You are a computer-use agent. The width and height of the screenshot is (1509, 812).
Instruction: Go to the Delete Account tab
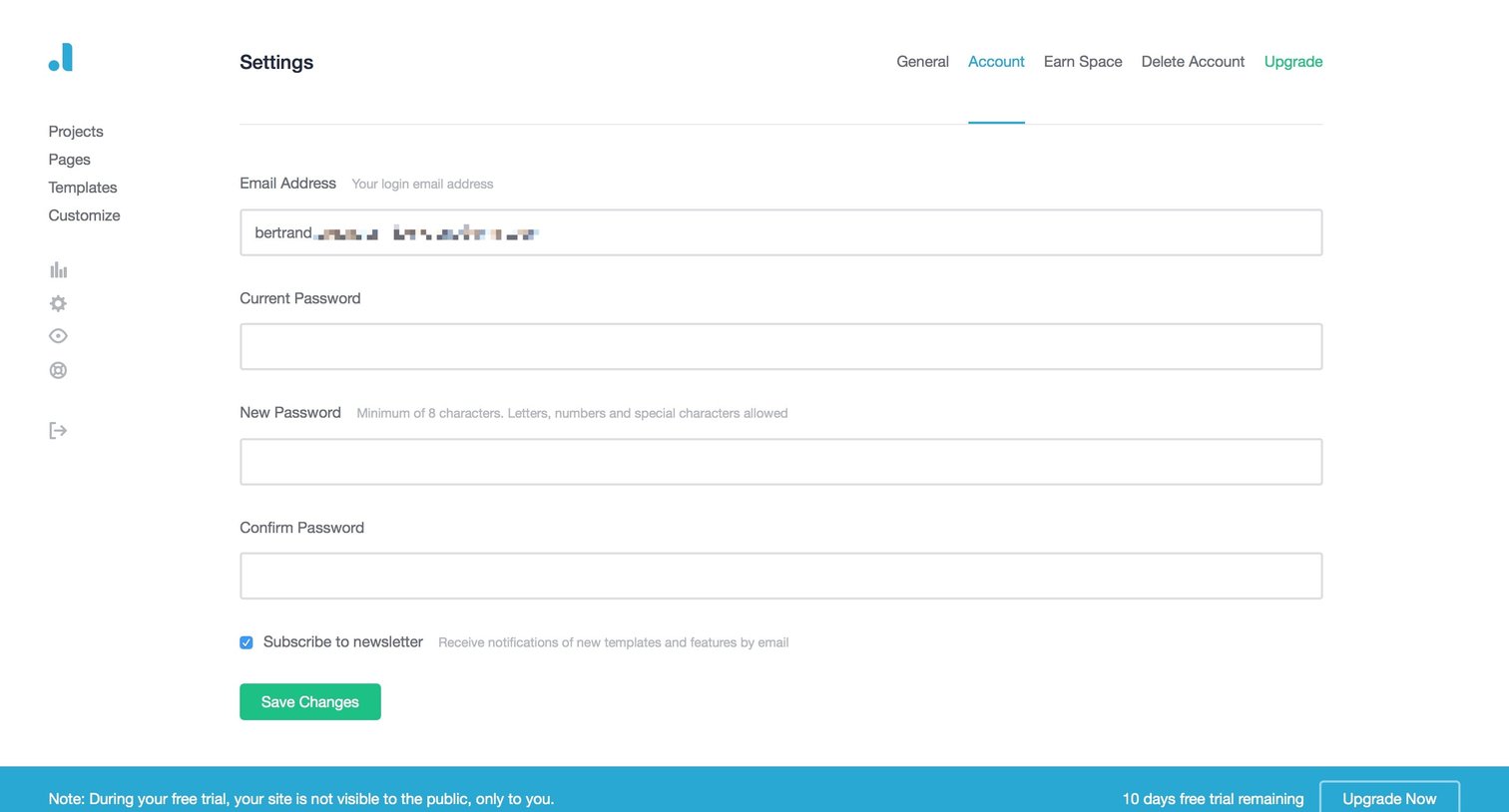tap(1193, 62)
